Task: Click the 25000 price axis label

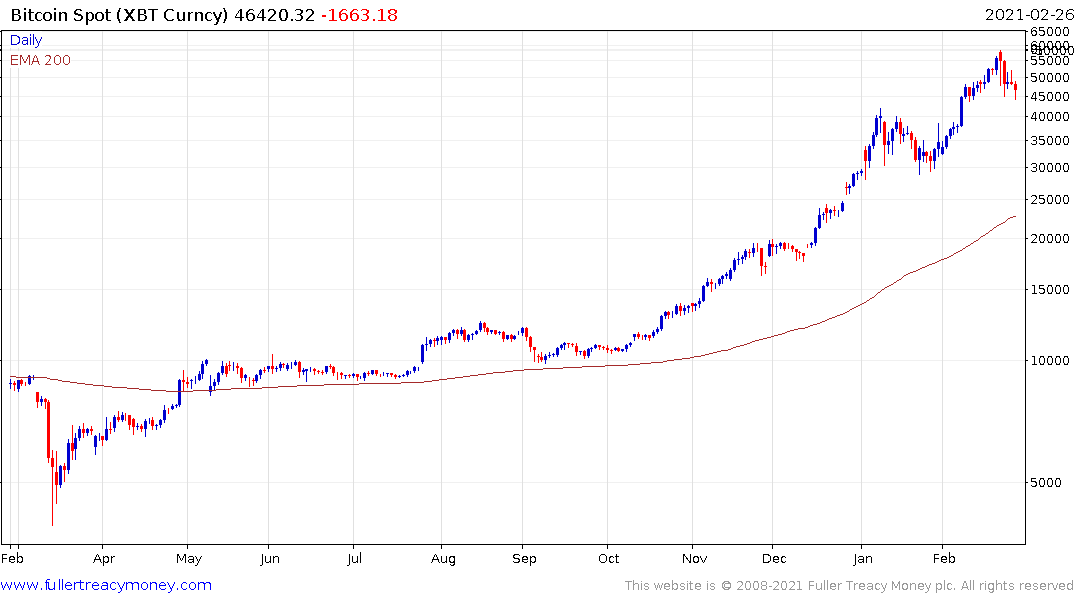Action: tap(1050, 200)
